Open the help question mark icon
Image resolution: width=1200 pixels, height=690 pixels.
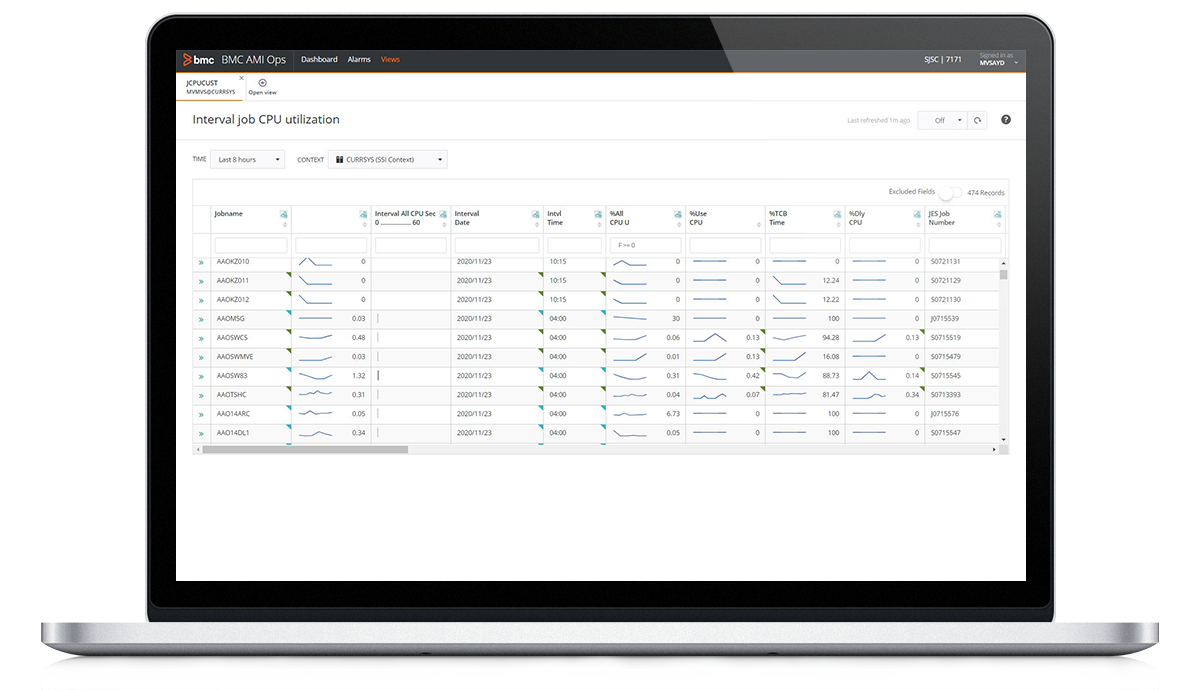click(1006, 120)
